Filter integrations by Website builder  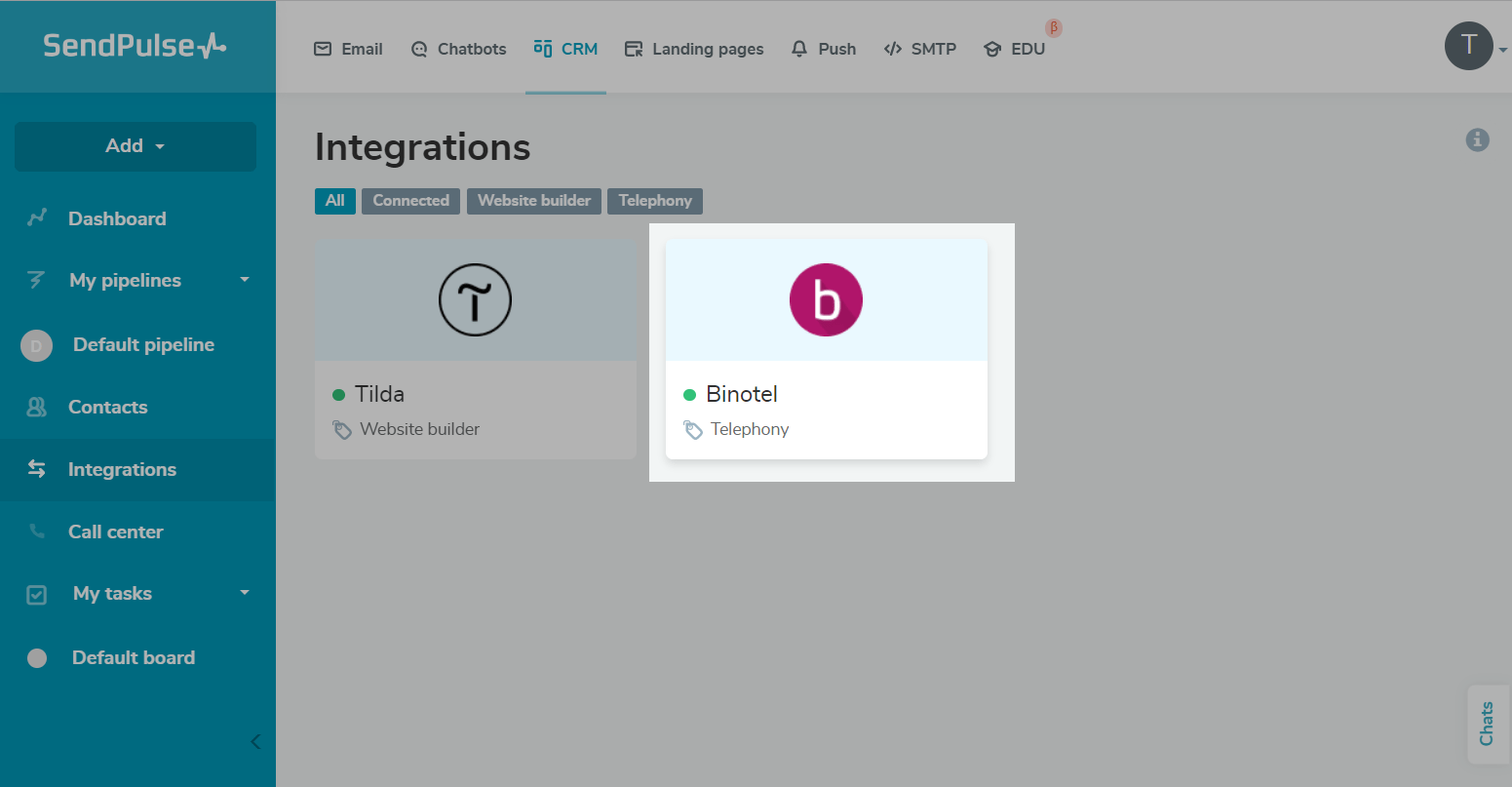click(x=534, y=201)
